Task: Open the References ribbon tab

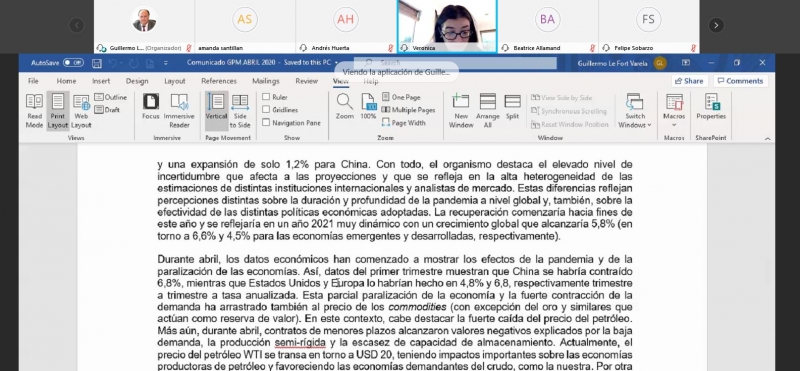Action: tap(219, 81)
